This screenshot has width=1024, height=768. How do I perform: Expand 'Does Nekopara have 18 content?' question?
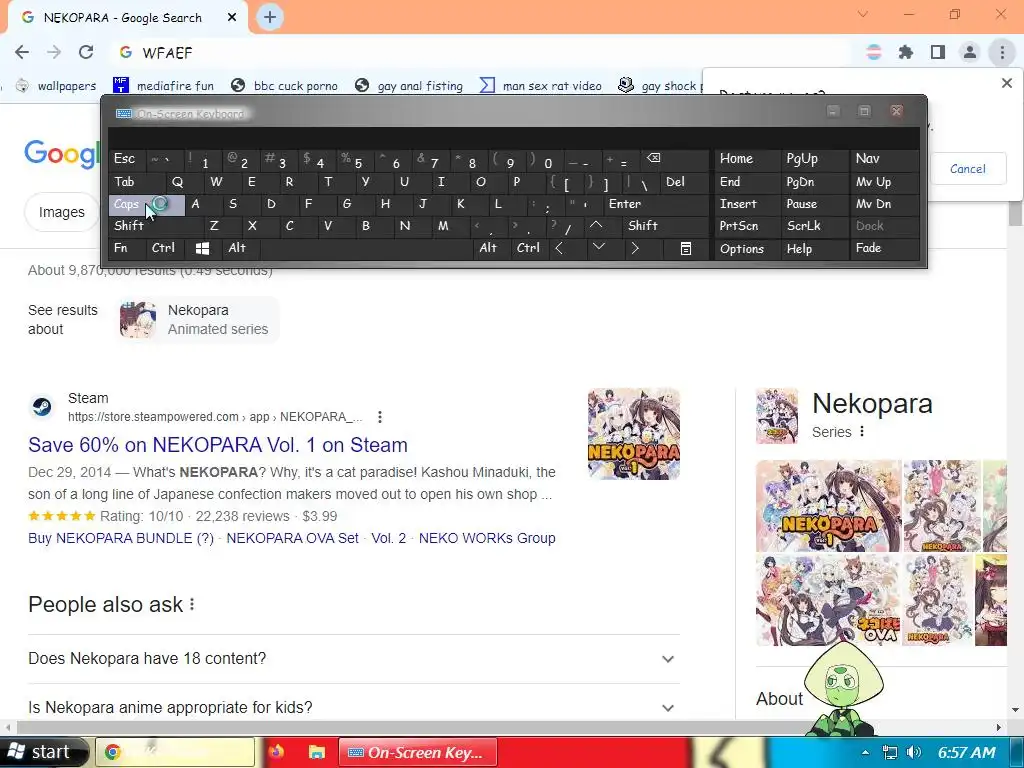[353, 658]
